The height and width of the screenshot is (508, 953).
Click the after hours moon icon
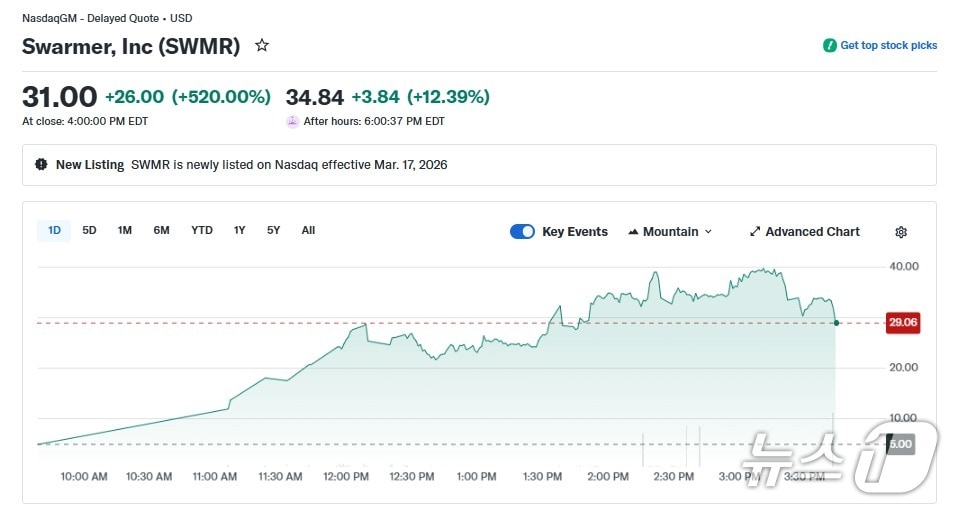(293, 122)
